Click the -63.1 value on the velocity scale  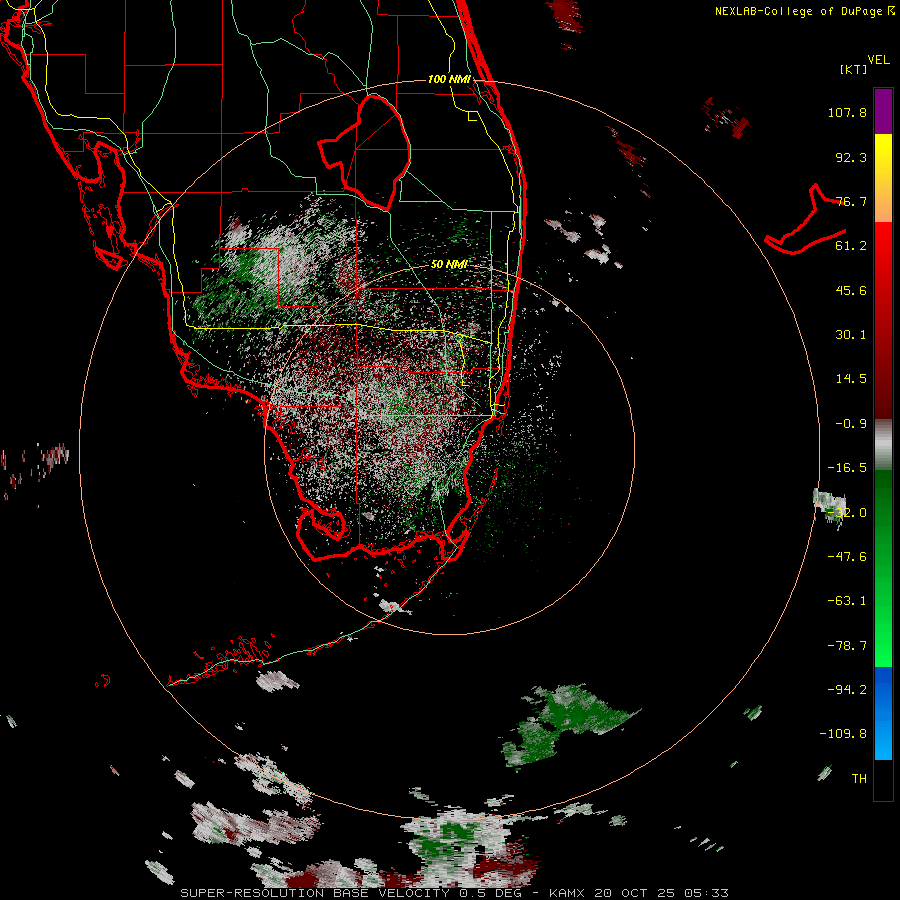pyautogui.click(x=847, y=601)
